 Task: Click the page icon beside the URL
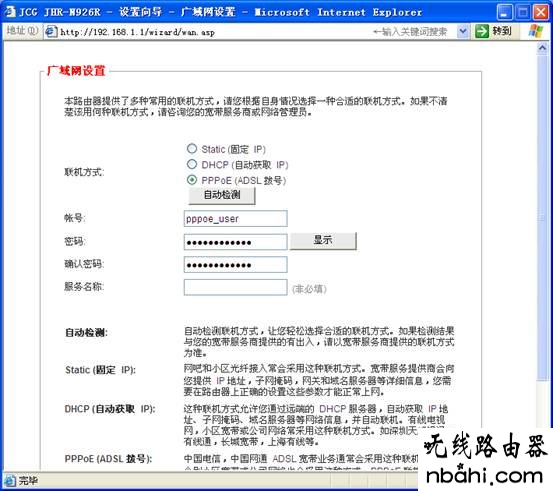(51, 32)
